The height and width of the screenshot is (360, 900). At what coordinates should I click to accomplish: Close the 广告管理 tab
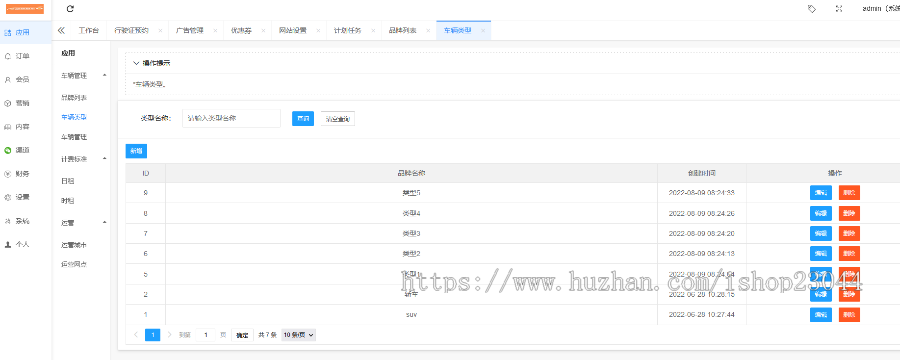click(x=215, y=30)
